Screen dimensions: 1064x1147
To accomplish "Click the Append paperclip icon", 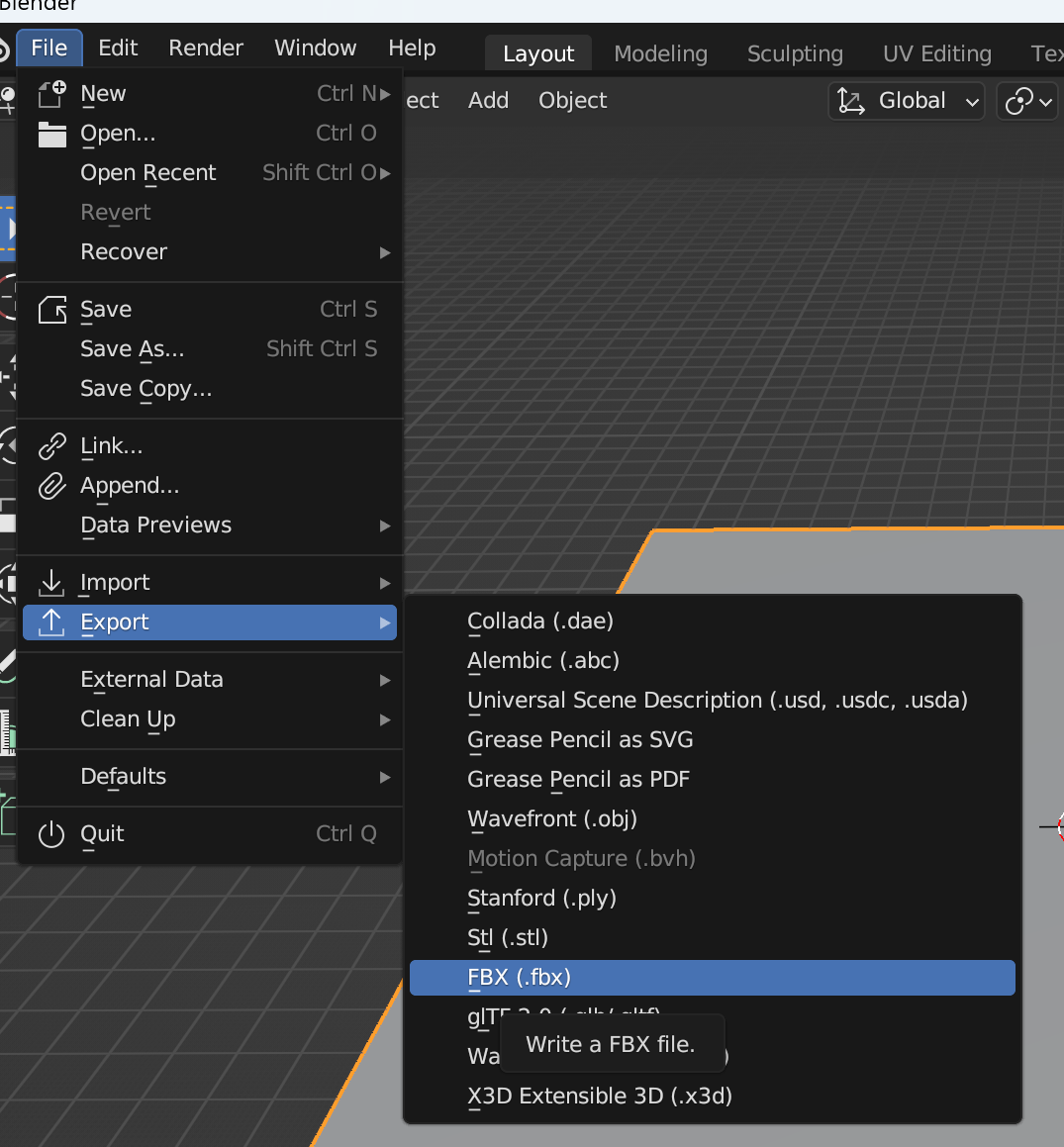I will (x=51, y=486).
